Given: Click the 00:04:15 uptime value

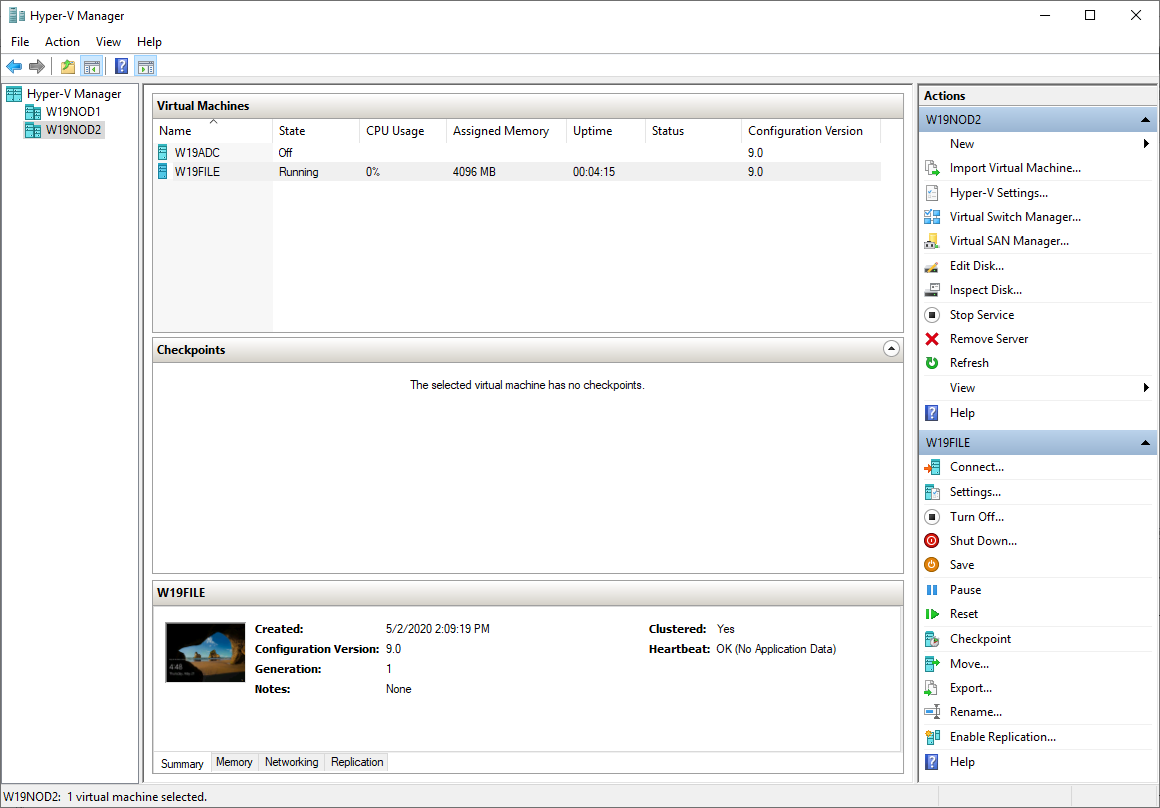Looking at the screenshot, I should (594, 172).
